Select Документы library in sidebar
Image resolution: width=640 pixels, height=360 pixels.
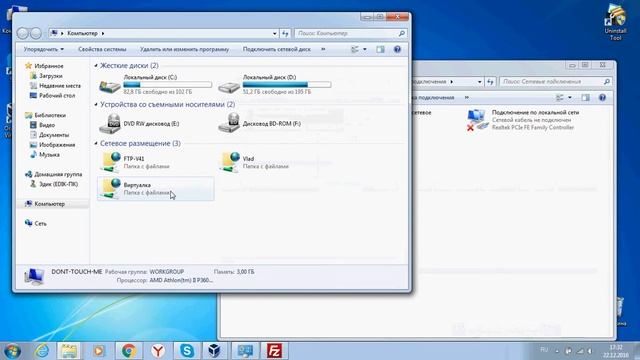(x=54, y=135)
